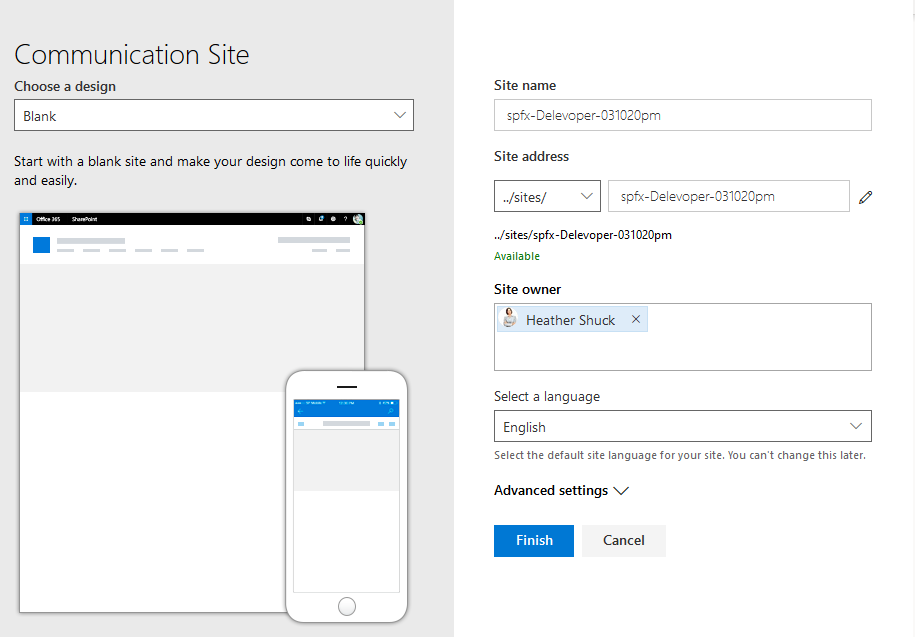Open the Choose a design dropdown
Screen dimensions: 915x637
214,116
